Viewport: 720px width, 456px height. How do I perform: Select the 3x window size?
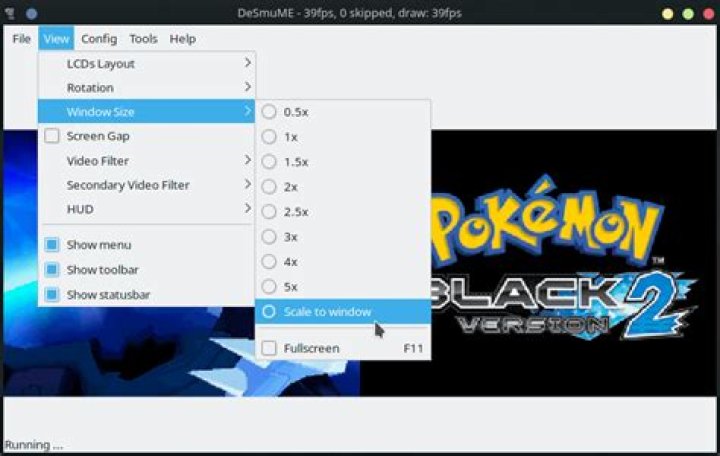[x=343, y=237]
